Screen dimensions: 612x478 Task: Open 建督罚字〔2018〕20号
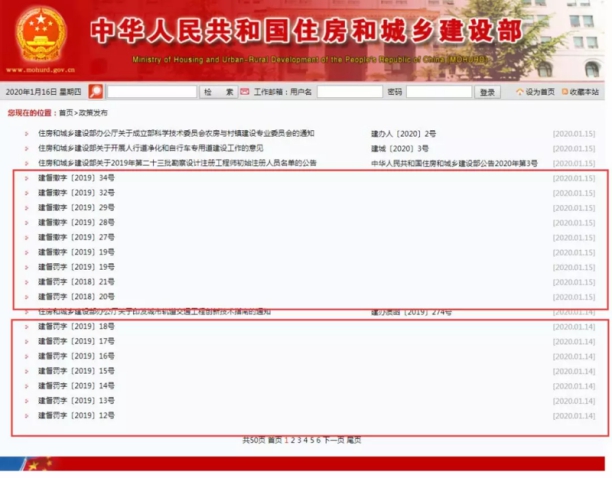[x=76, y=297]
